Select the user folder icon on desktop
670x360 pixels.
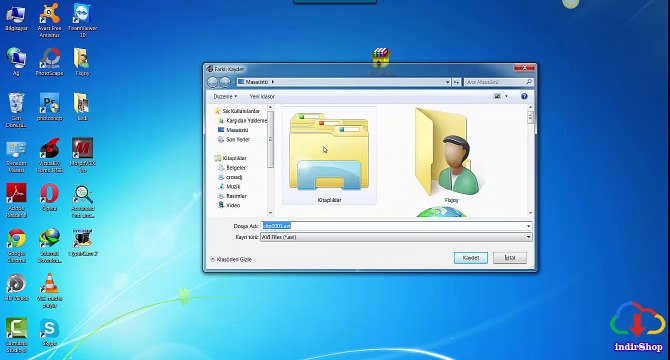(x=82, y=62)
